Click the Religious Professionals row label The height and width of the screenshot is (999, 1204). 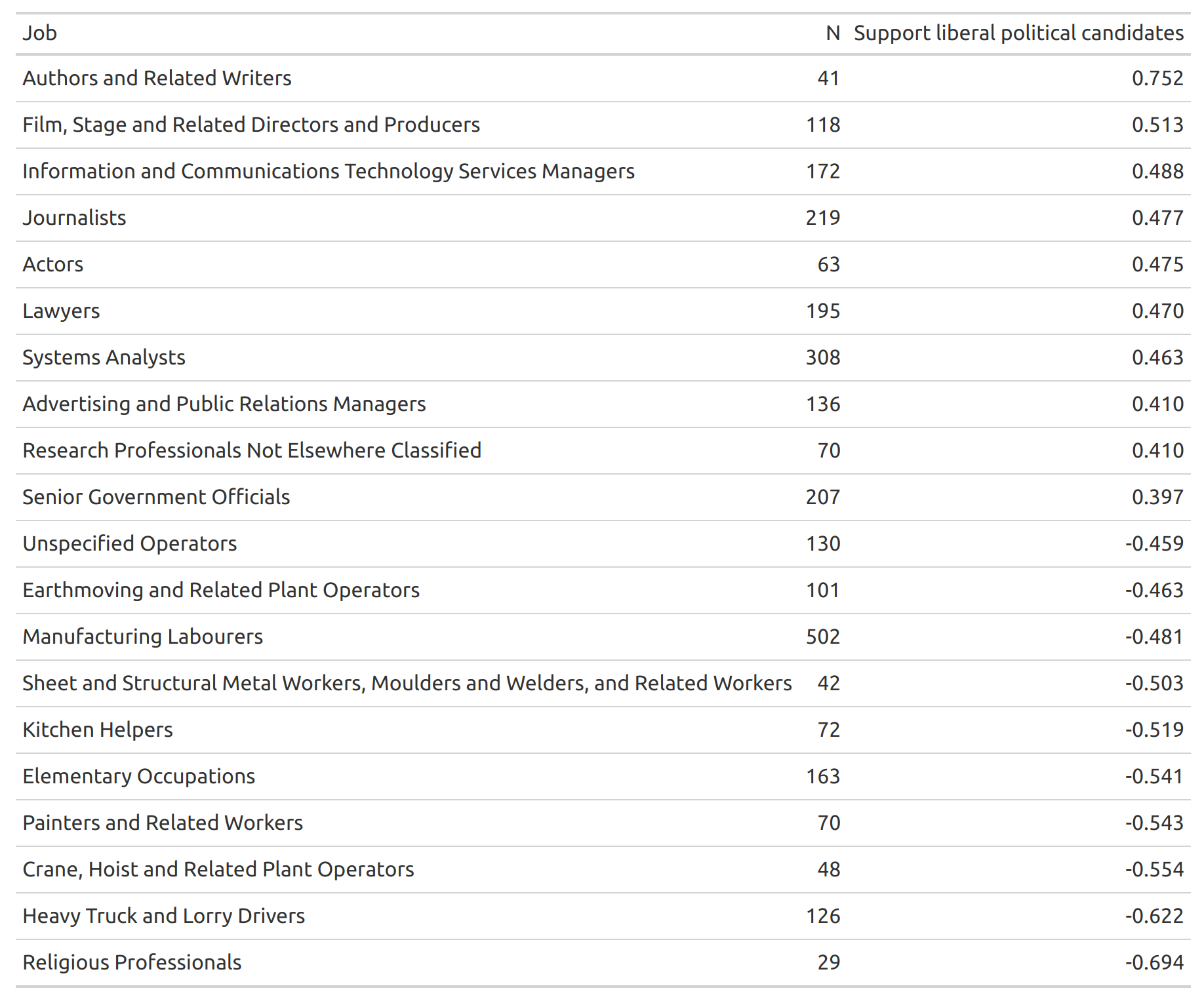(x=132, y=962)
